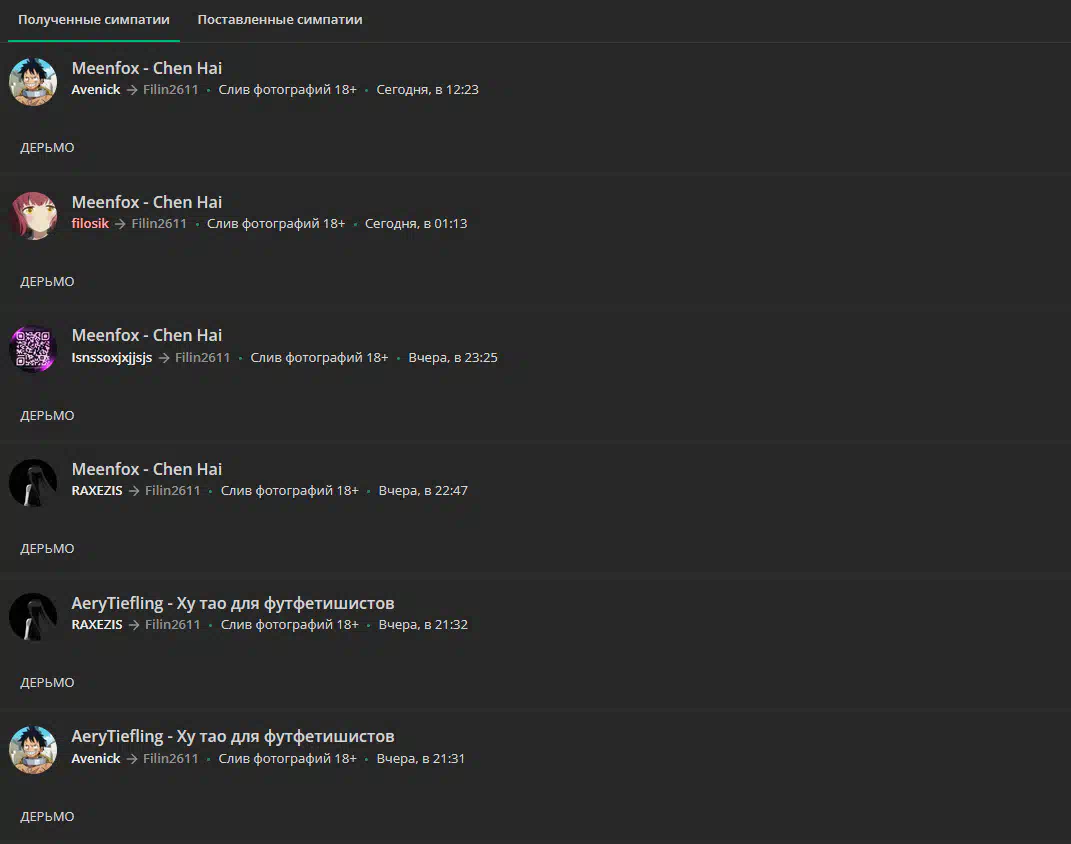Open Avenick's avatar from the 21:31 entry

(x=33, y=750)
